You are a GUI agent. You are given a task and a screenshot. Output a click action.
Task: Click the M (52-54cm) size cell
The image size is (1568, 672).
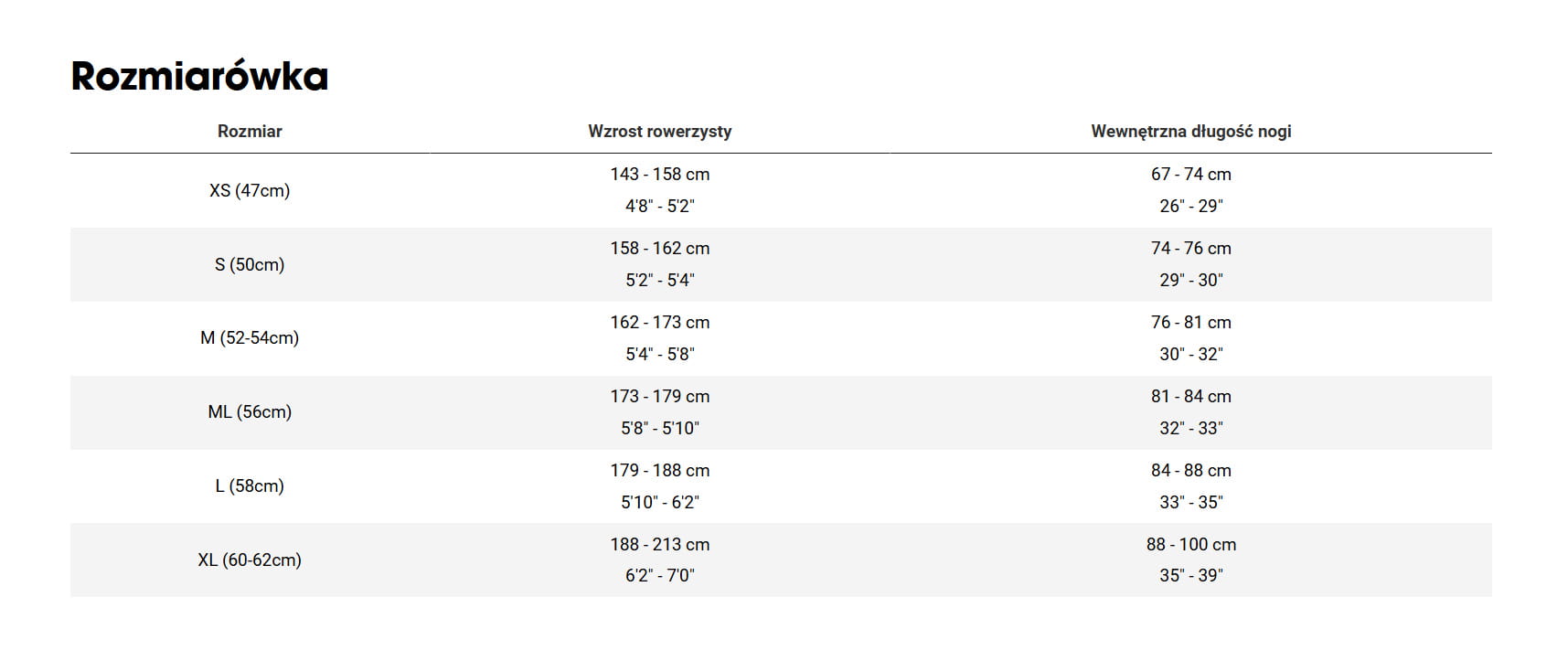(250, 338)
